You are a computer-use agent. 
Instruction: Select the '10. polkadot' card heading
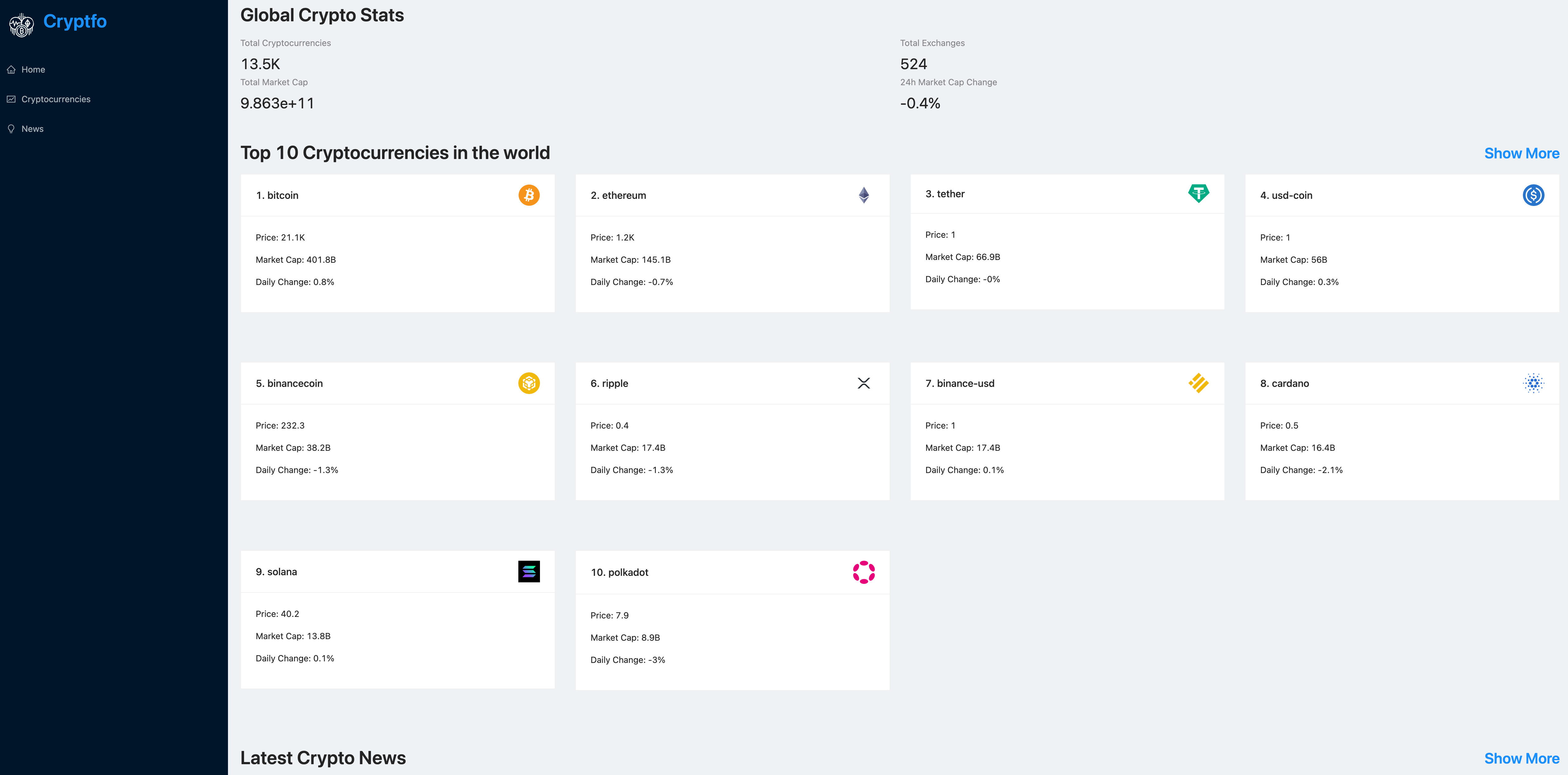(x=619, y=572)
